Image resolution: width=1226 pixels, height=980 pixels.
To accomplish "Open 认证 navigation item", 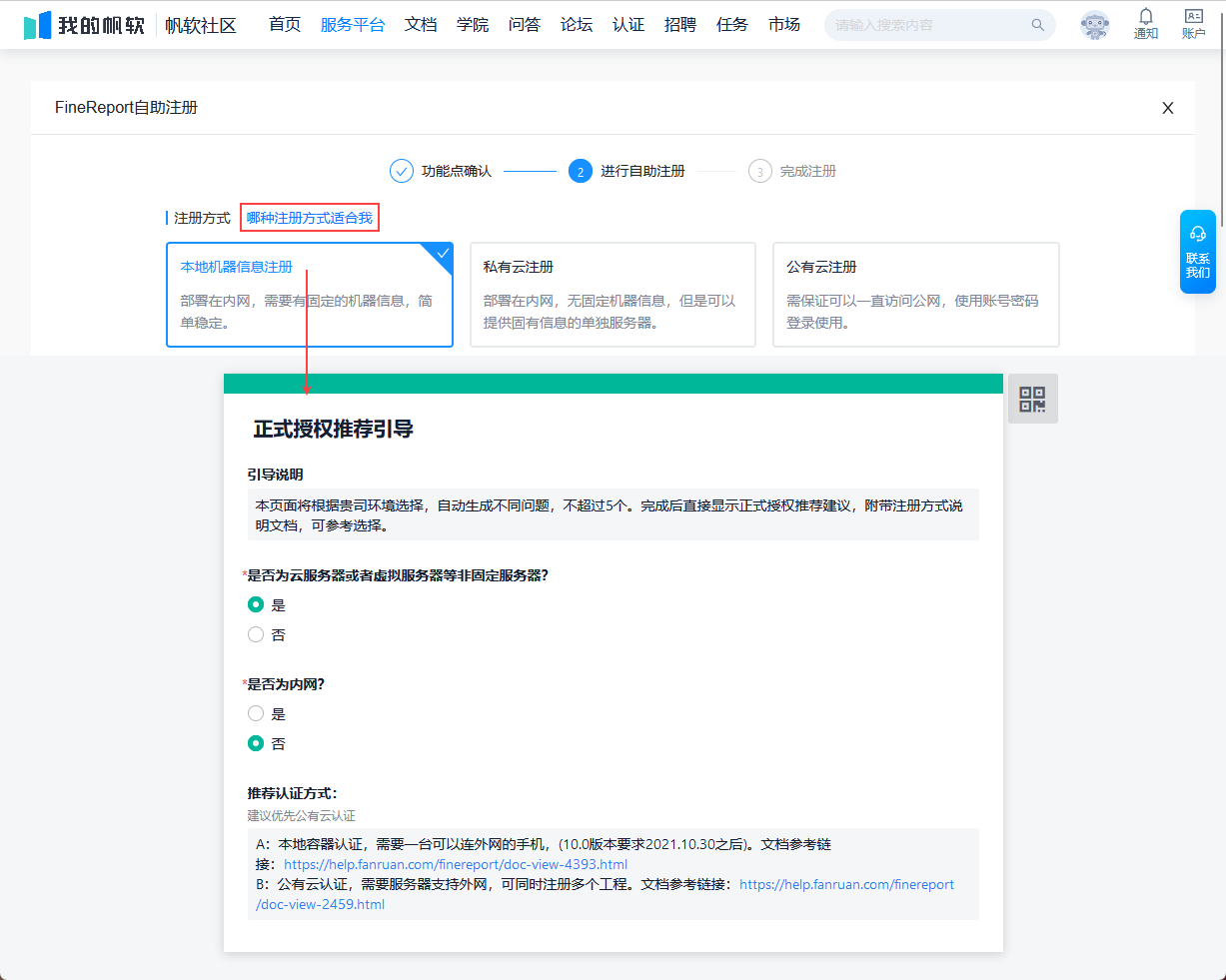I will (x=628, y=25).
